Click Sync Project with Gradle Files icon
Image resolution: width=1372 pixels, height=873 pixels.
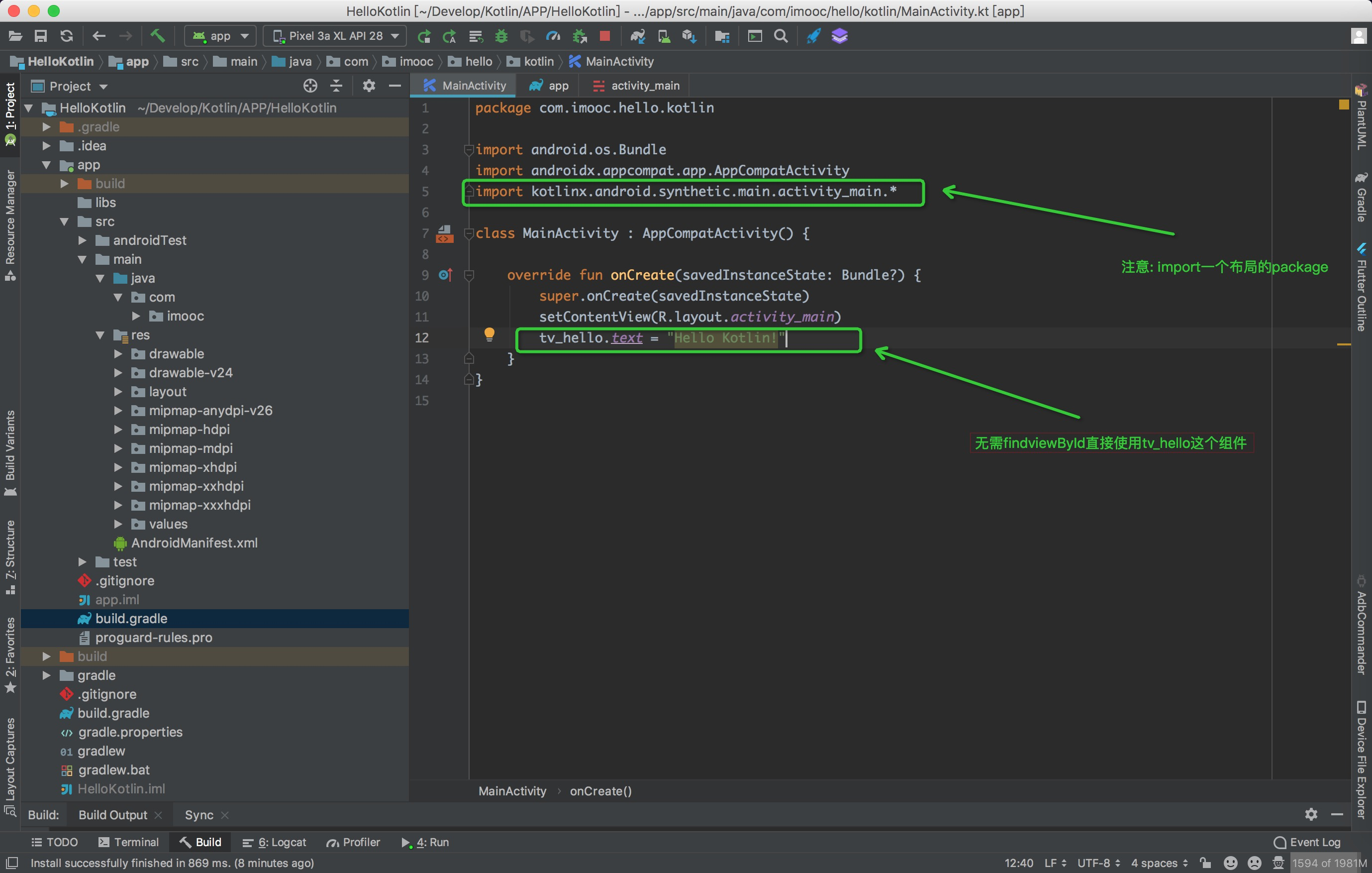[638, 36]
